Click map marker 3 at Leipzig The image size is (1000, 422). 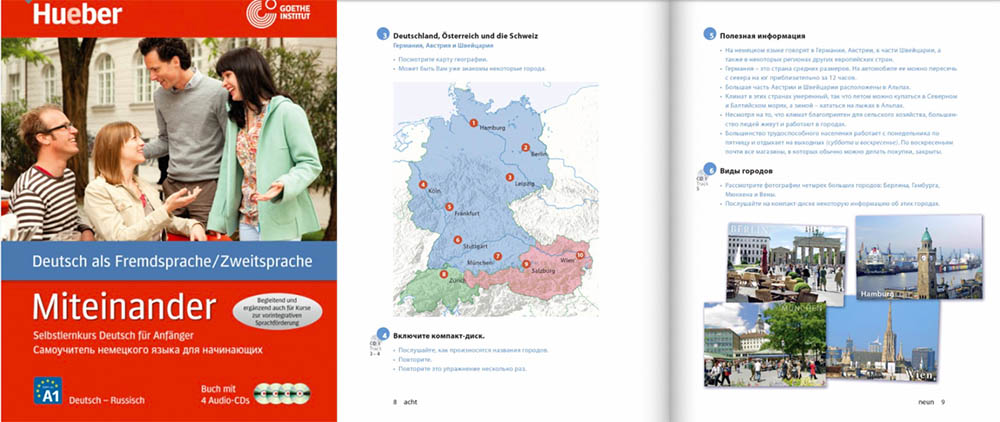click(x=510, y=177)
